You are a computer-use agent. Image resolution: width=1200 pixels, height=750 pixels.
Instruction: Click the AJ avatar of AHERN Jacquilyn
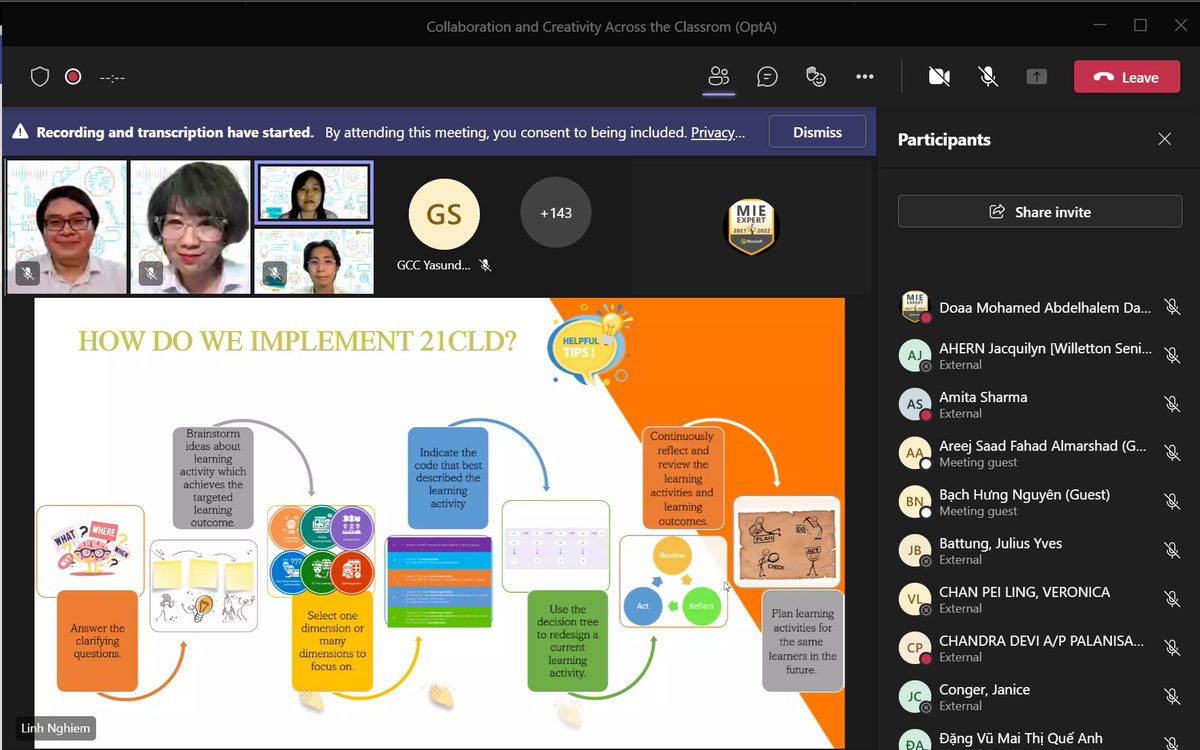click(x=915, y=355)
